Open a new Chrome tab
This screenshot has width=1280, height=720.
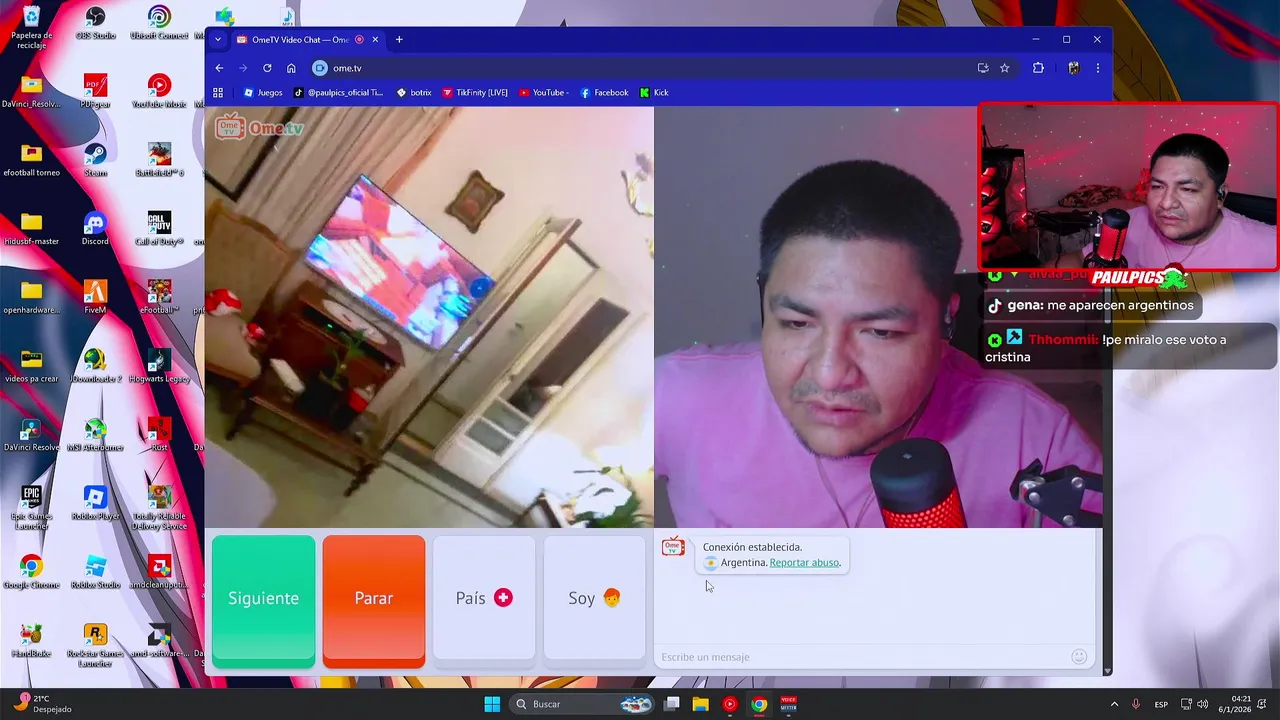click(x=399, y=40)
